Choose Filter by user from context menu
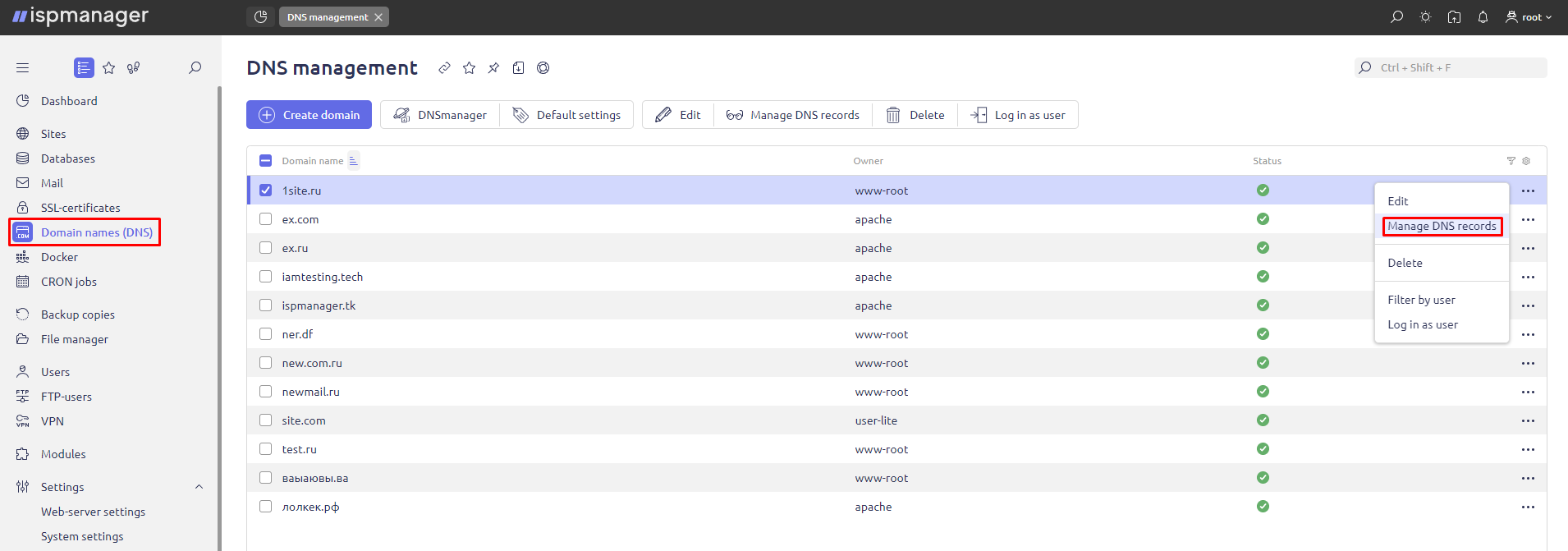 (1421, 300)
